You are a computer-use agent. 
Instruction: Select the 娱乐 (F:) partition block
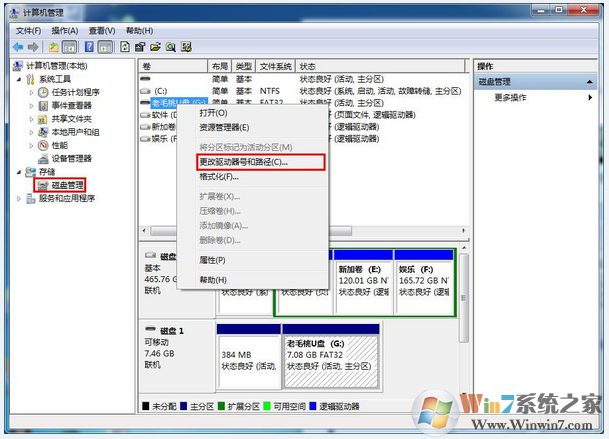tap(424, 282)
